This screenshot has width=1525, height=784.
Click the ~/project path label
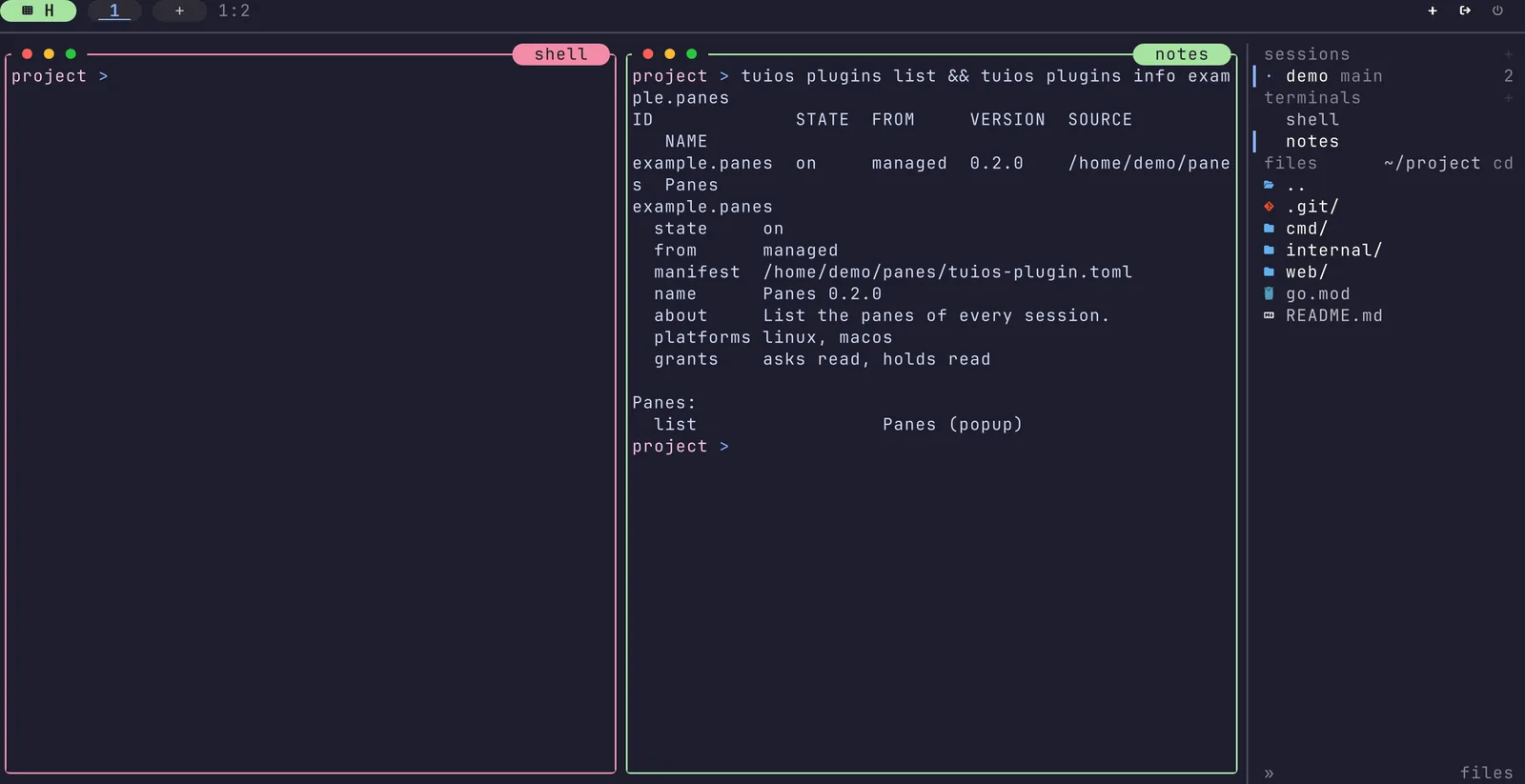tap(1433, 164)
